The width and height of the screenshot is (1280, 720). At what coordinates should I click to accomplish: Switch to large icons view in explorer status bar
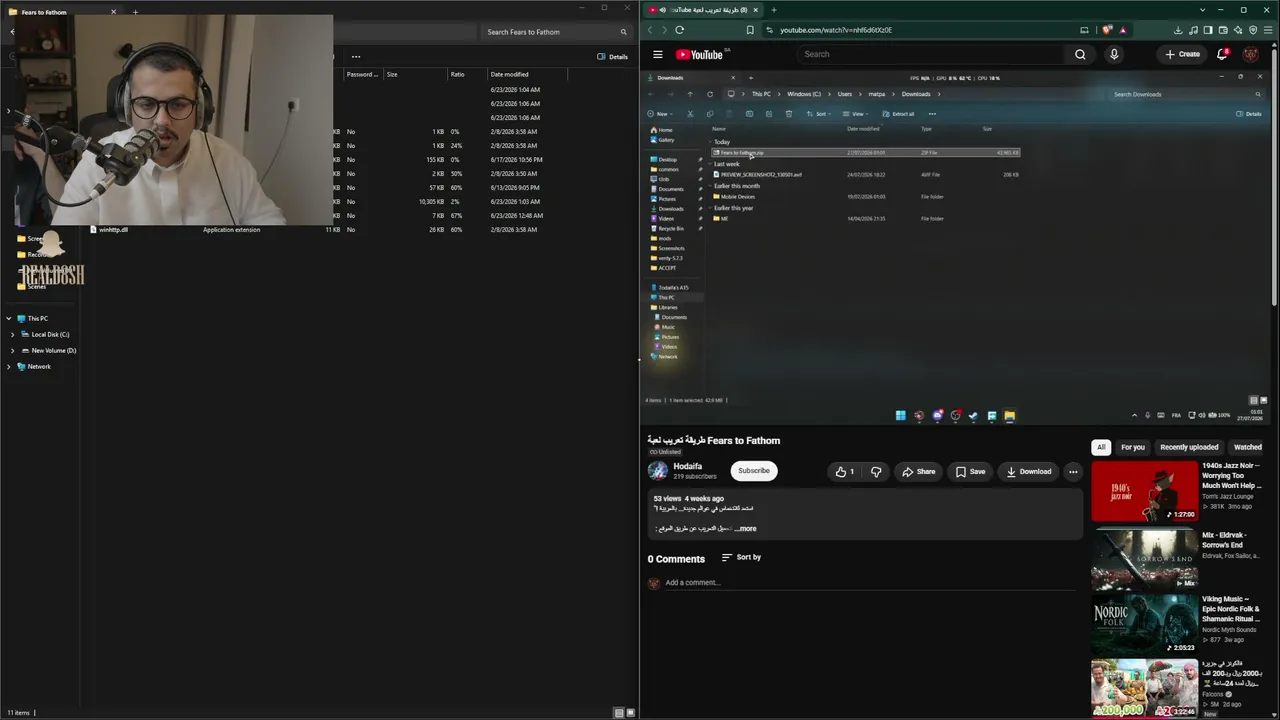pyautogui.click(x=631, y=713)
